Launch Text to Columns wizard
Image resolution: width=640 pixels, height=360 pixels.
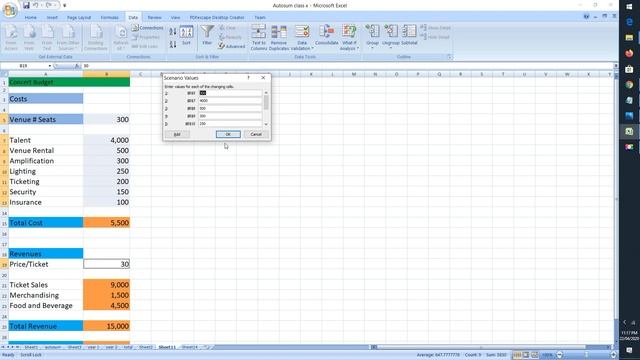(x=258, y=38)
